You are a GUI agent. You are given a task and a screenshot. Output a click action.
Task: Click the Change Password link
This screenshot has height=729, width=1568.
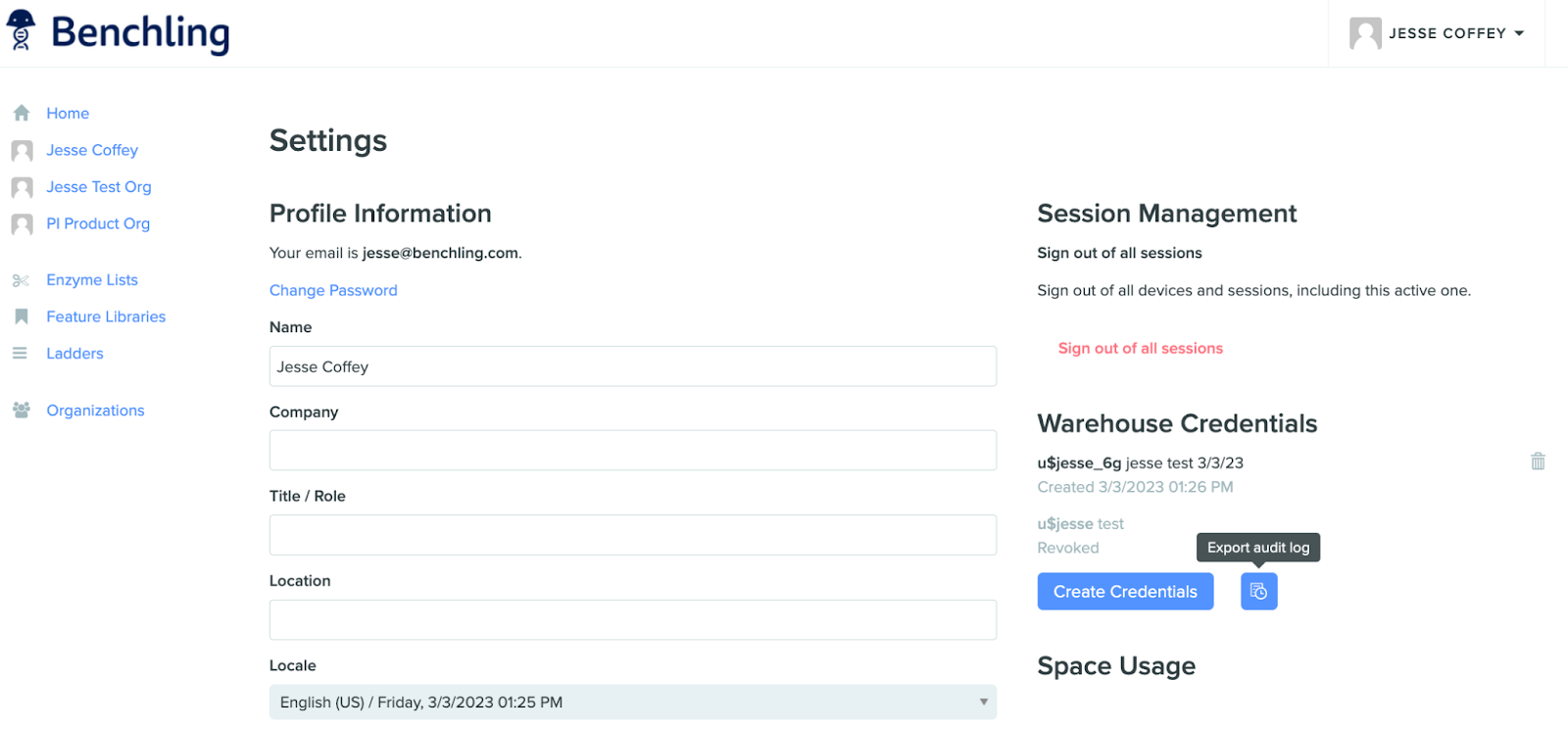(333, 291)
